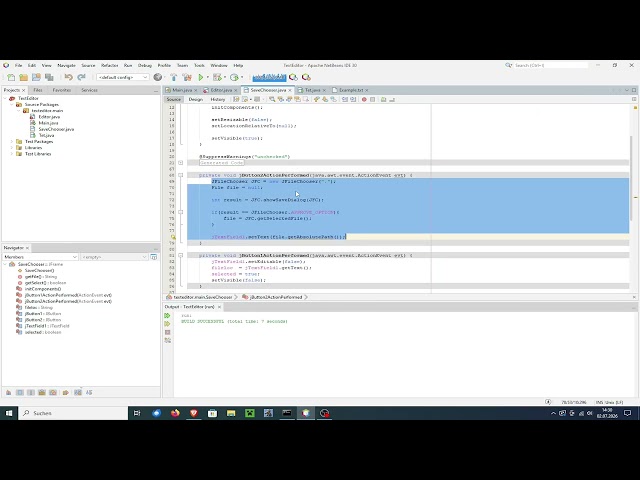Switch to the Files panel tab

38,90
